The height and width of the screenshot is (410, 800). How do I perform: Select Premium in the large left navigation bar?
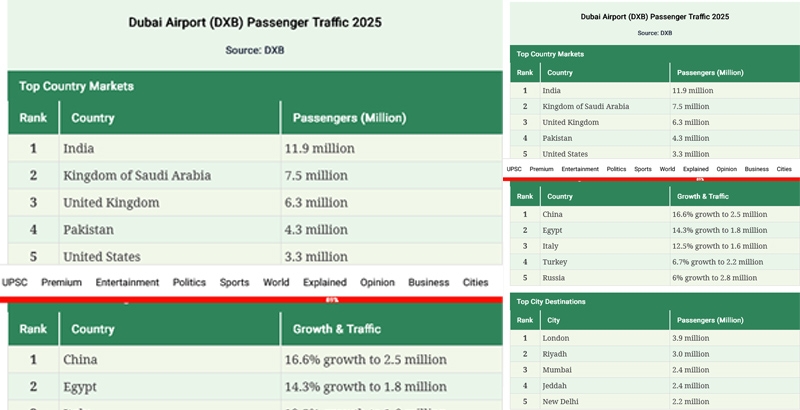coord(61,283)
